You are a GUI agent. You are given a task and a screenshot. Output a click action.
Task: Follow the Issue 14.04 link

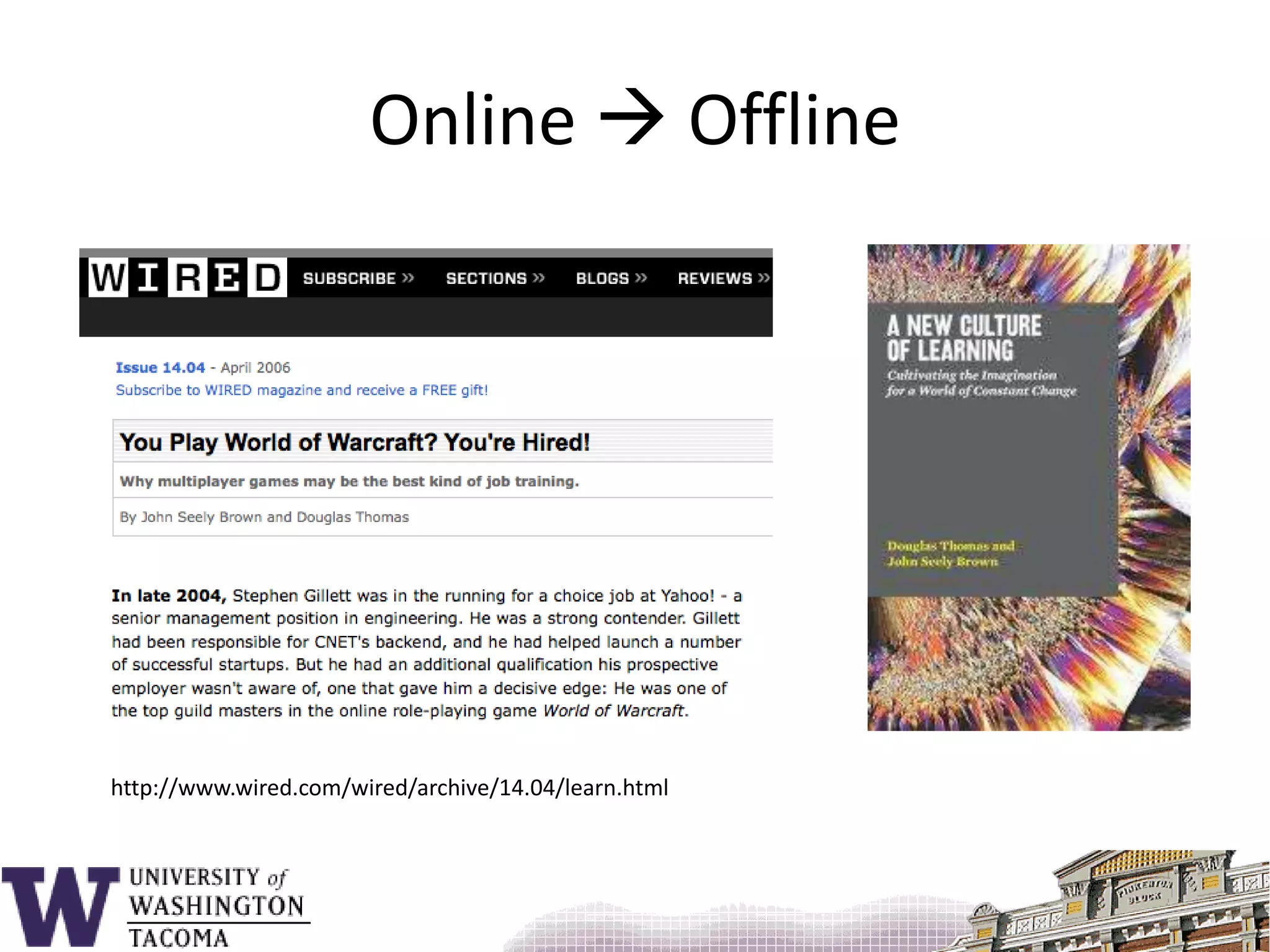point(160,368)
